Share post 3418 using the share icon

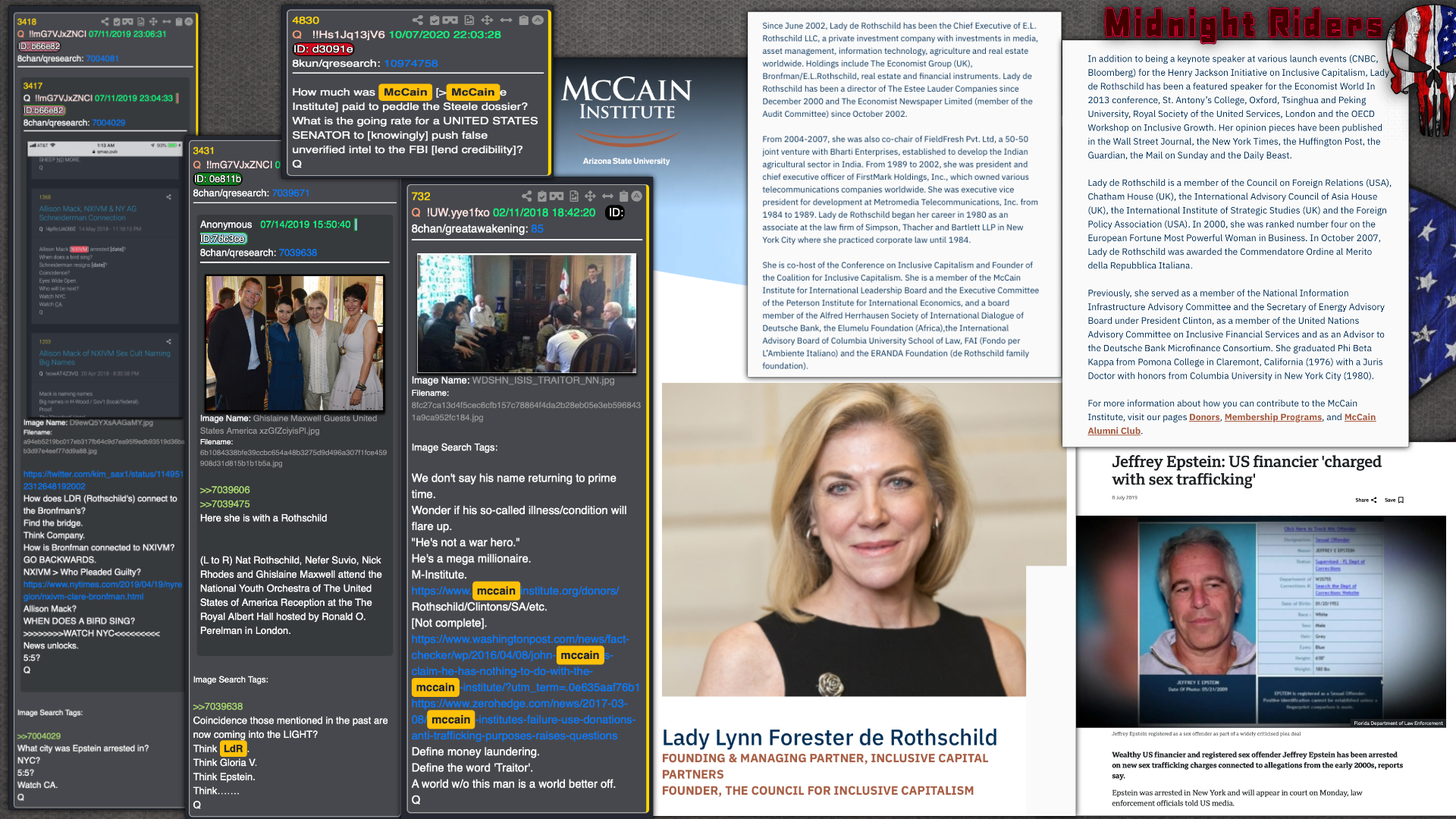(x=105, y=22)
